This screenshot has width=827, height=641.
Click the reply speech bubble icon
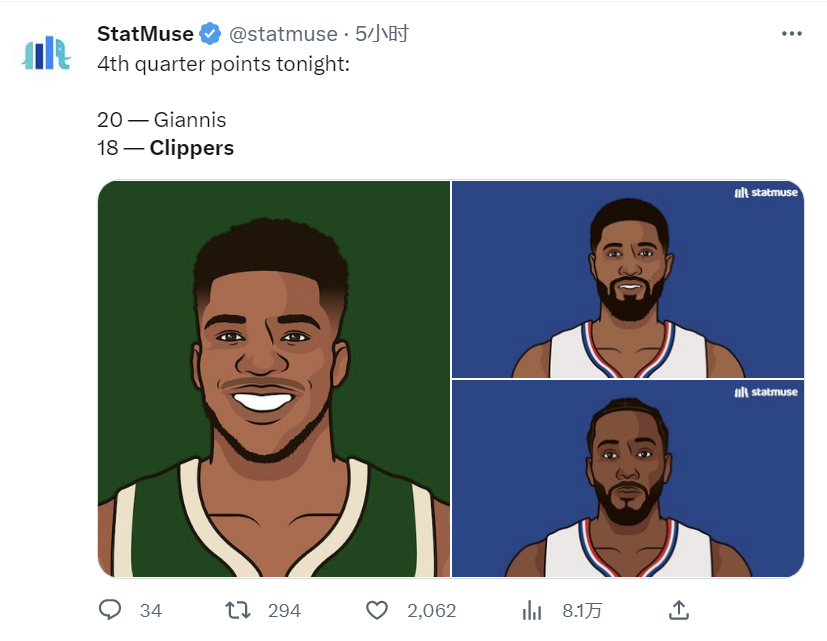click(x=110, y=610)
